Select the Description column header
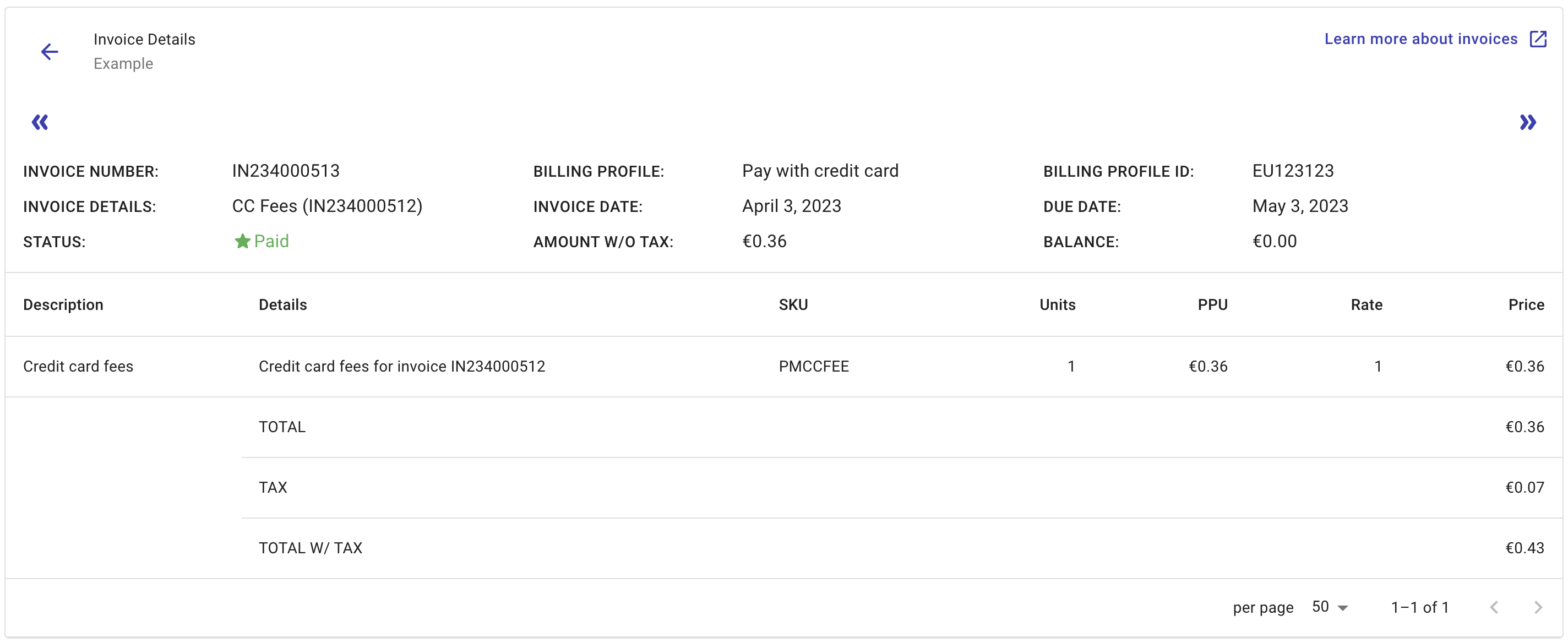 point(63,304)
